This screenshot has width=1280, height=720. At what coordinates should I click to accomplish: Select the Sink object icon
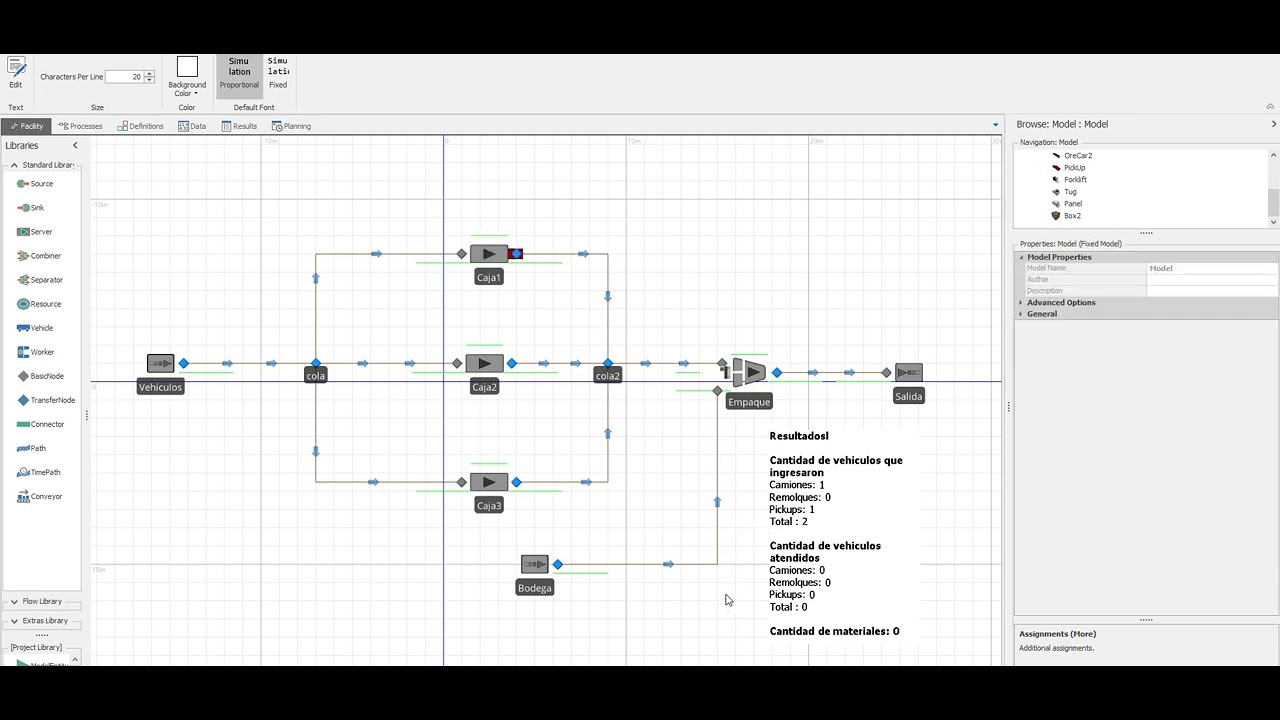(x=23, y=208)
